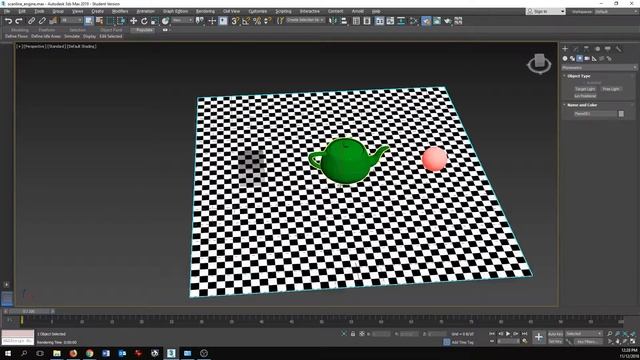Screen dimensions: 640x360
Task: Select the Select and Link chain icon
Action: click(x=31, y=21)
